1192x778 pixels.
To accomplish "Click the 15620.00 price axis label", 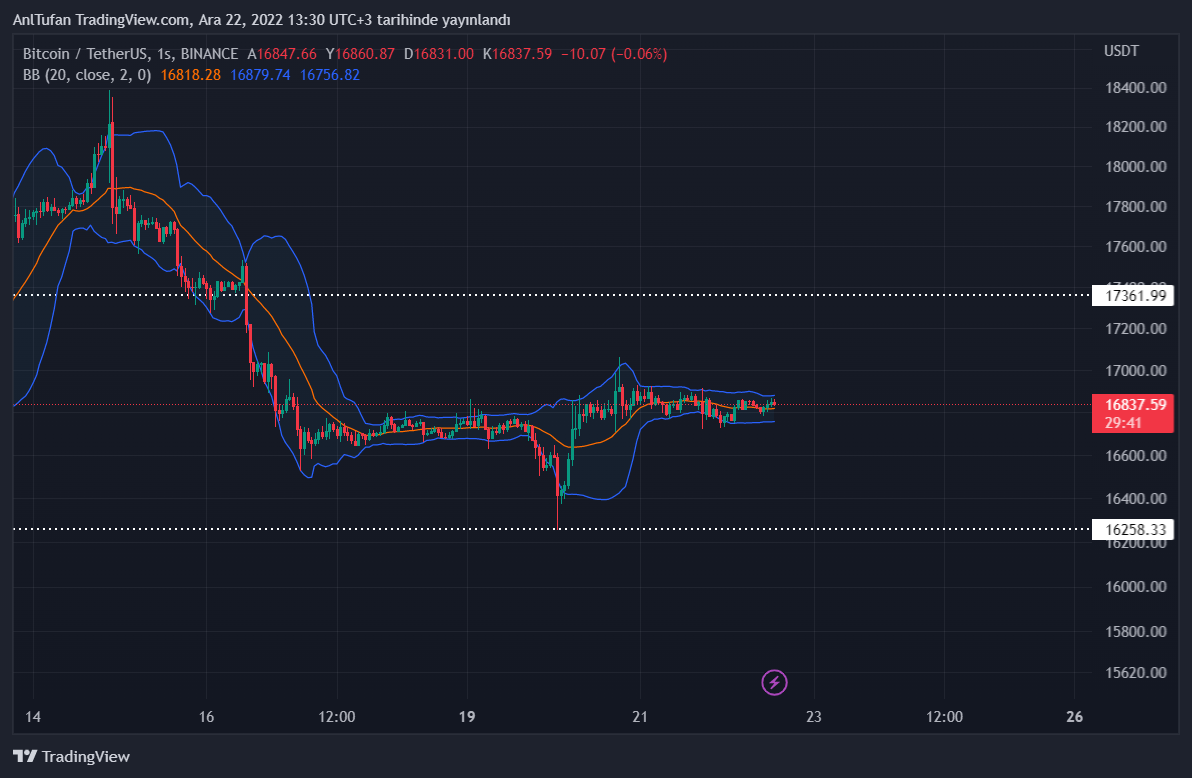I will (1135, 672).
